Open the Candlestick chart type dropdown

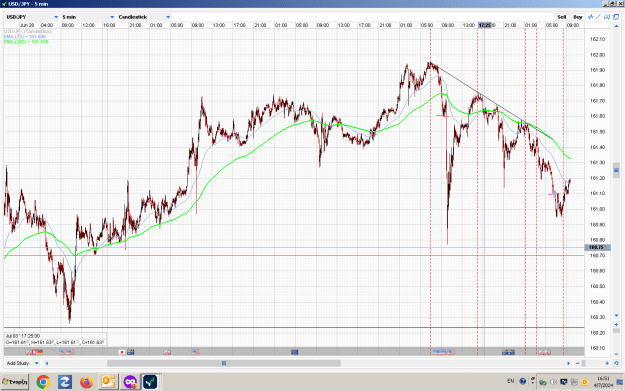(x=144, y=17)
